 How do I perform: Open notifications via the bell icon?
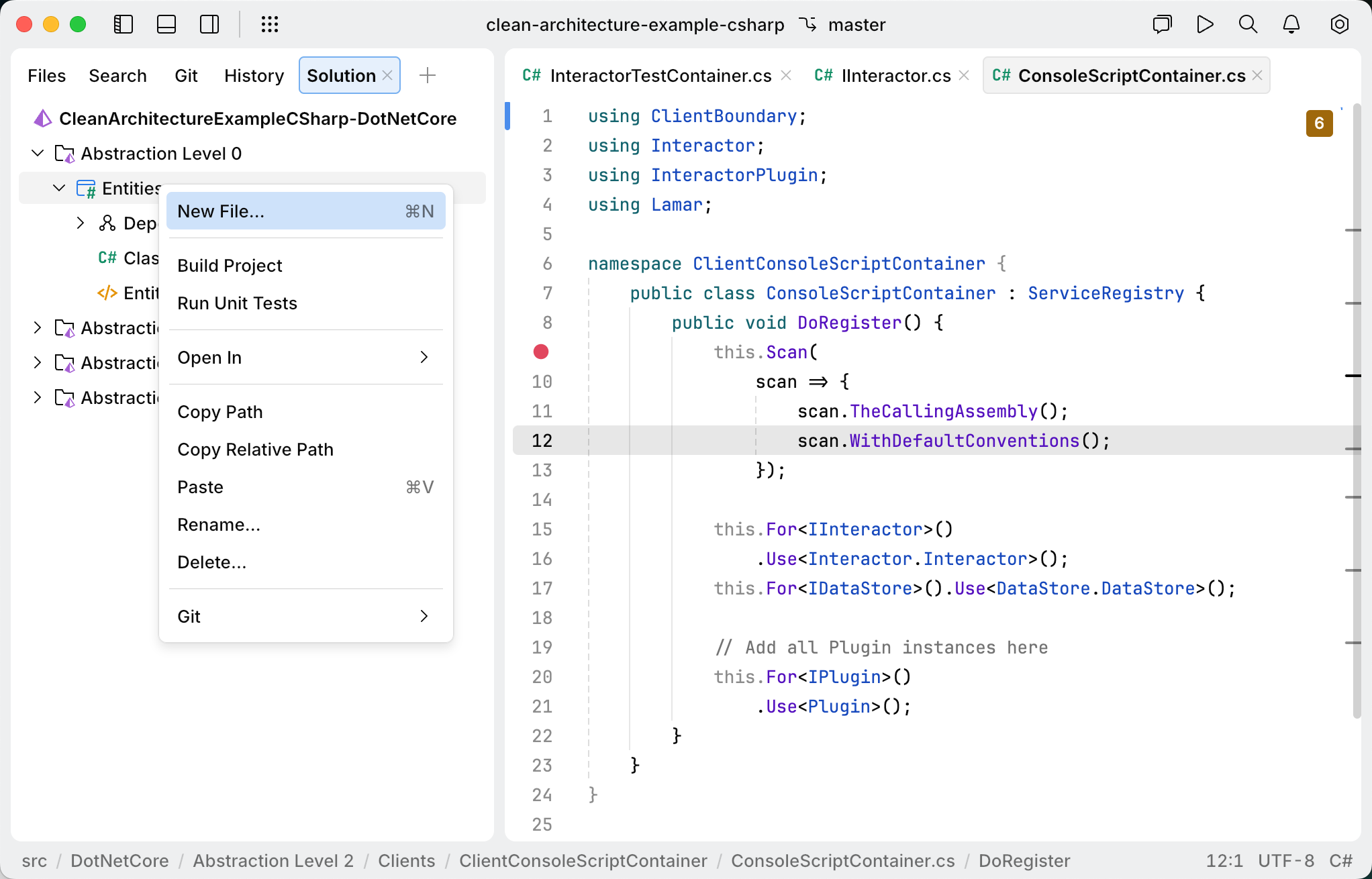click(1290, 24)
